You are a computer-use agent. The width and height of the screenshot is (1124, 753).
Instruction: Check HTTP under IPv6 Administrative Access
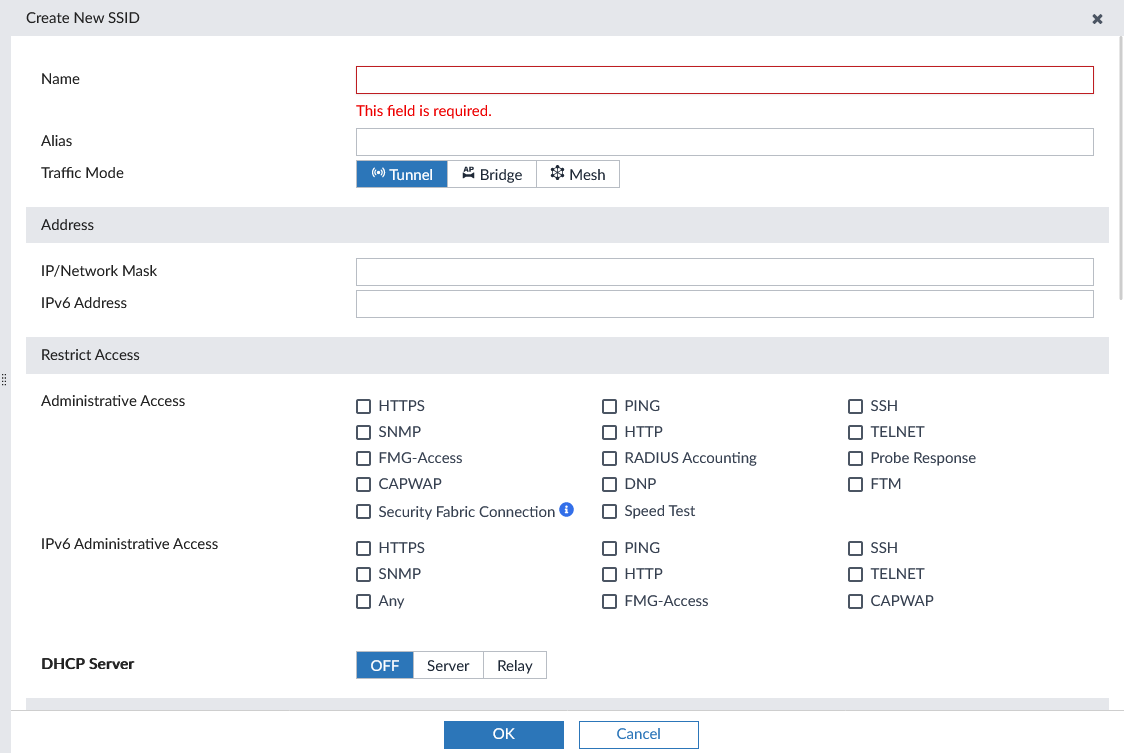tap(609, 574)
